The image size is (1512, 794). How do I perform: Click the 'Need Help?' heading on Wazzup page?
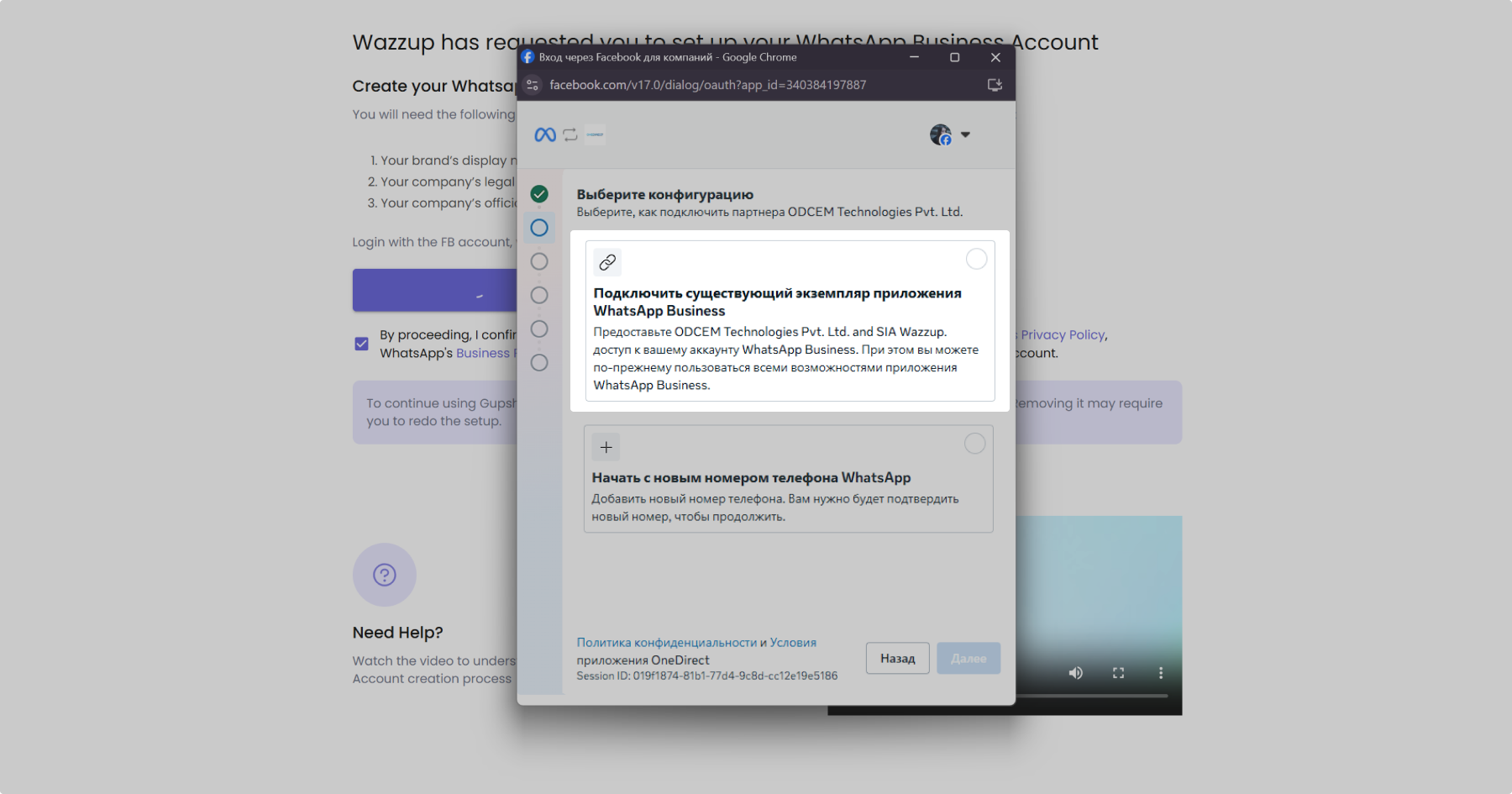[x=398, y=633]
